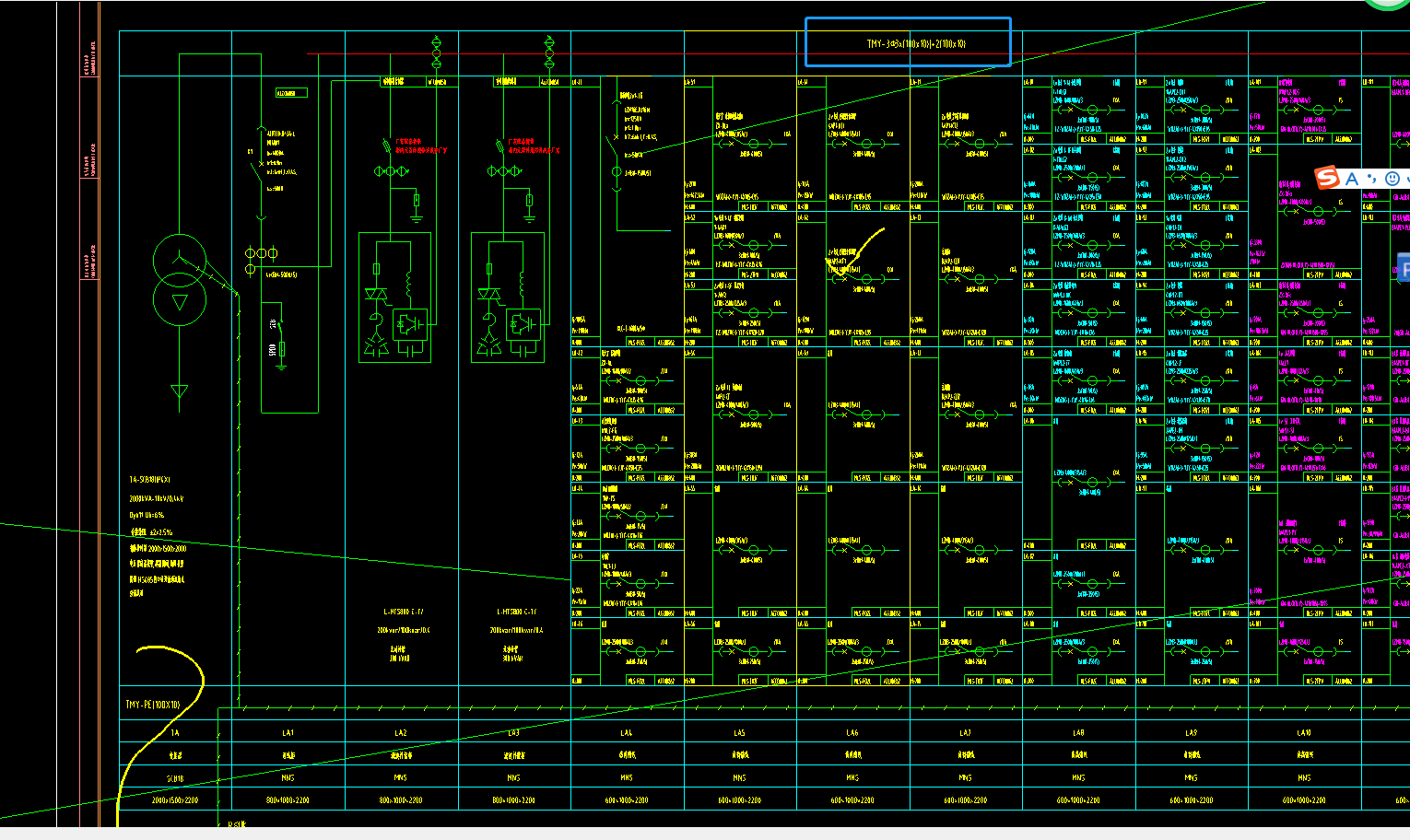Select the TMY-3#5x(100x10)+2(100x10) busbar label

tap(916, 43)
